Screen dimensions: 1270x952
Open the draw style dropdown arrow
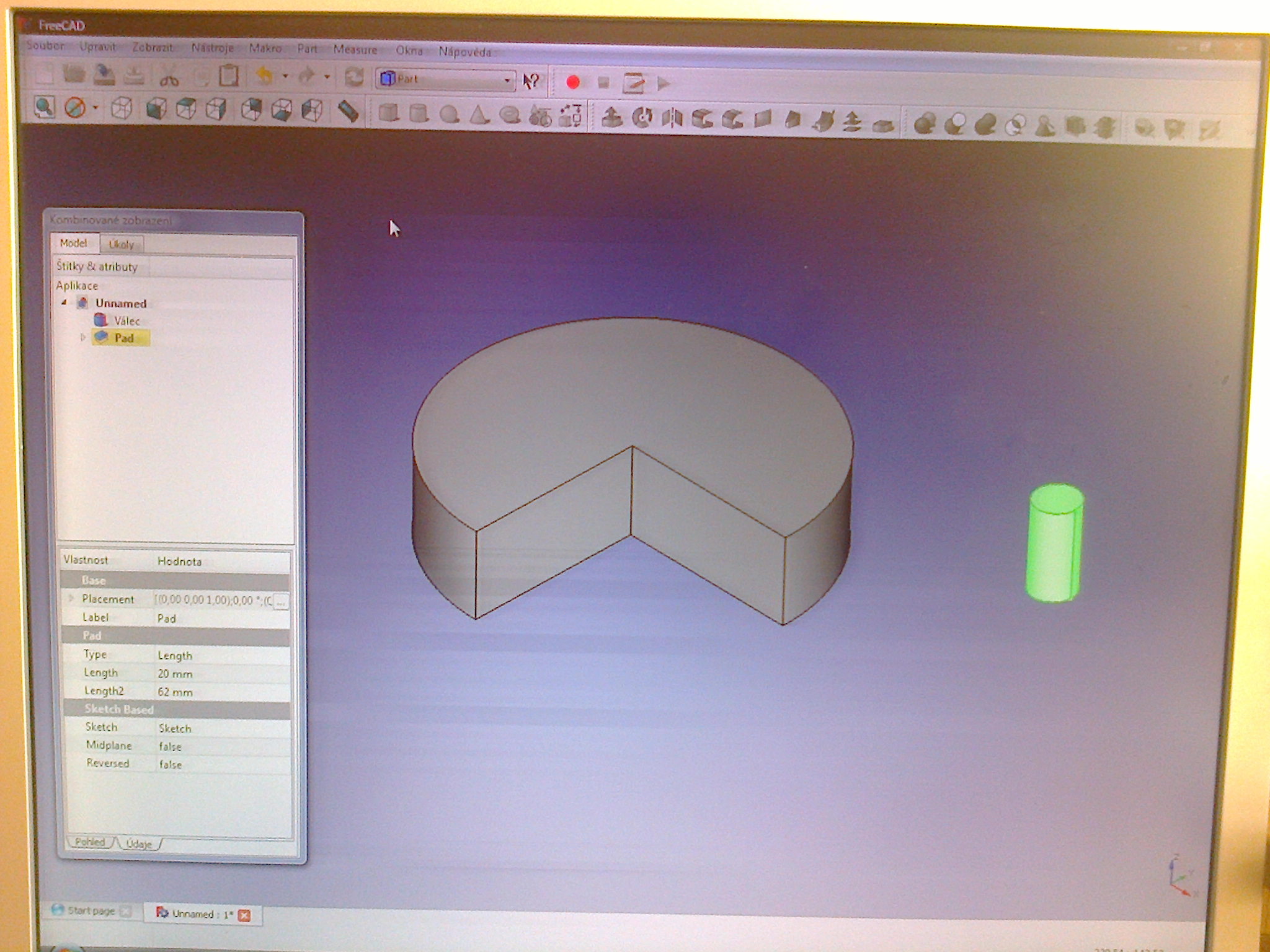[x=95, y=108]
